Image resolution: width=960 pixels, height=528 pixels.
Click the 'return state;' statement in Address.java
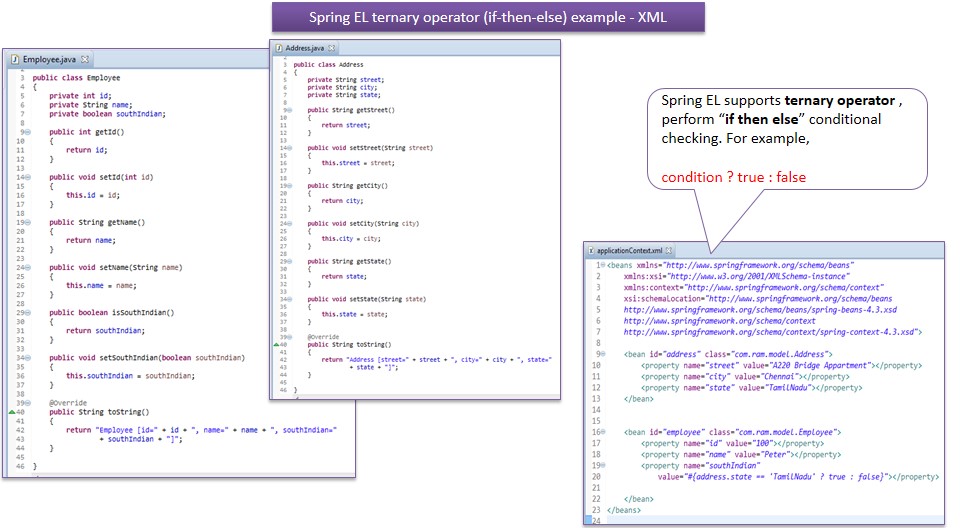pyautogui.click(x=344, y=277)
